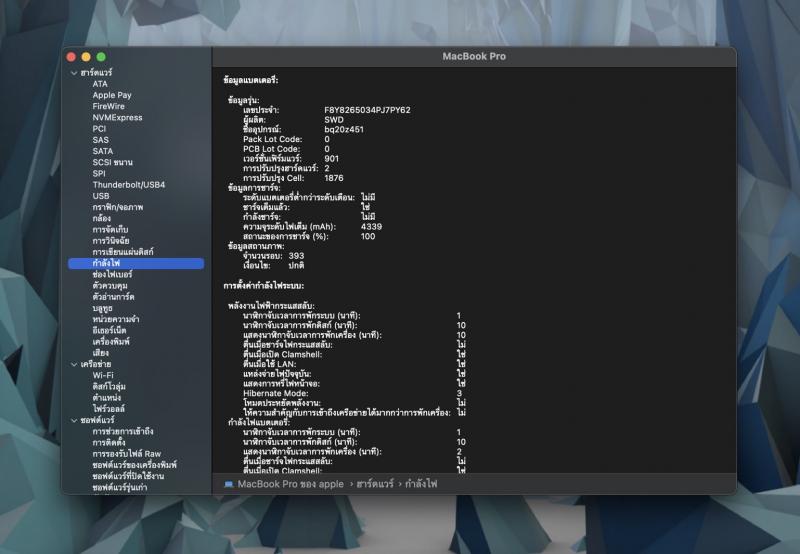This screenshot has width=800, height=554.
Task: Open the NVMExpress sidebar entry
Action: click(x=117, y=117)
